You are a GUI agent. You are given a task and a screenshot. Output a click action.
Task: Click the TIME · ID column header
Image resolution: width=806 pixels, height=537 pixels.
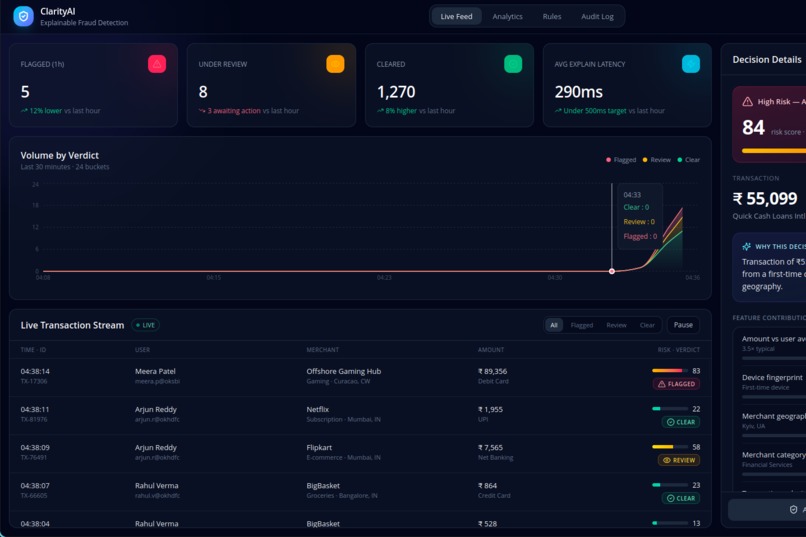(33, 349)
